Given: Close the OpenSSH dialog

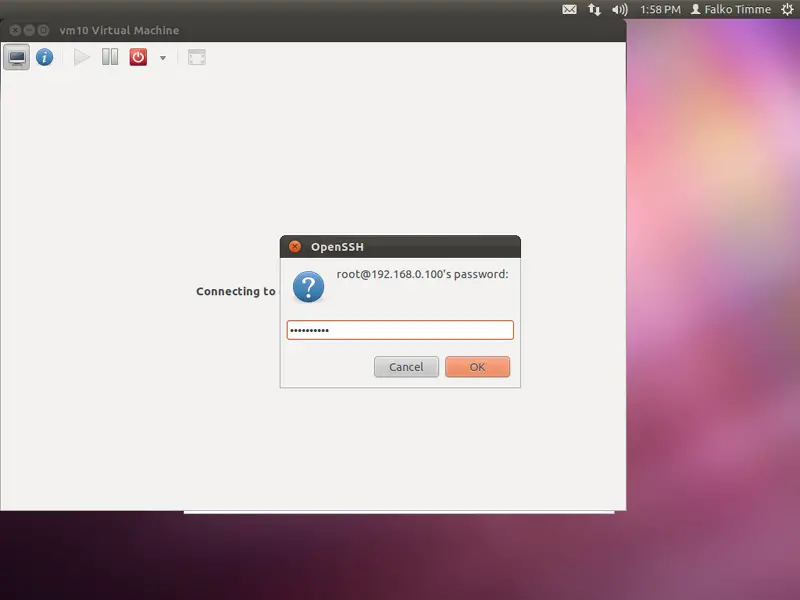Looking at the screenshot, I should tap(294, 247).
